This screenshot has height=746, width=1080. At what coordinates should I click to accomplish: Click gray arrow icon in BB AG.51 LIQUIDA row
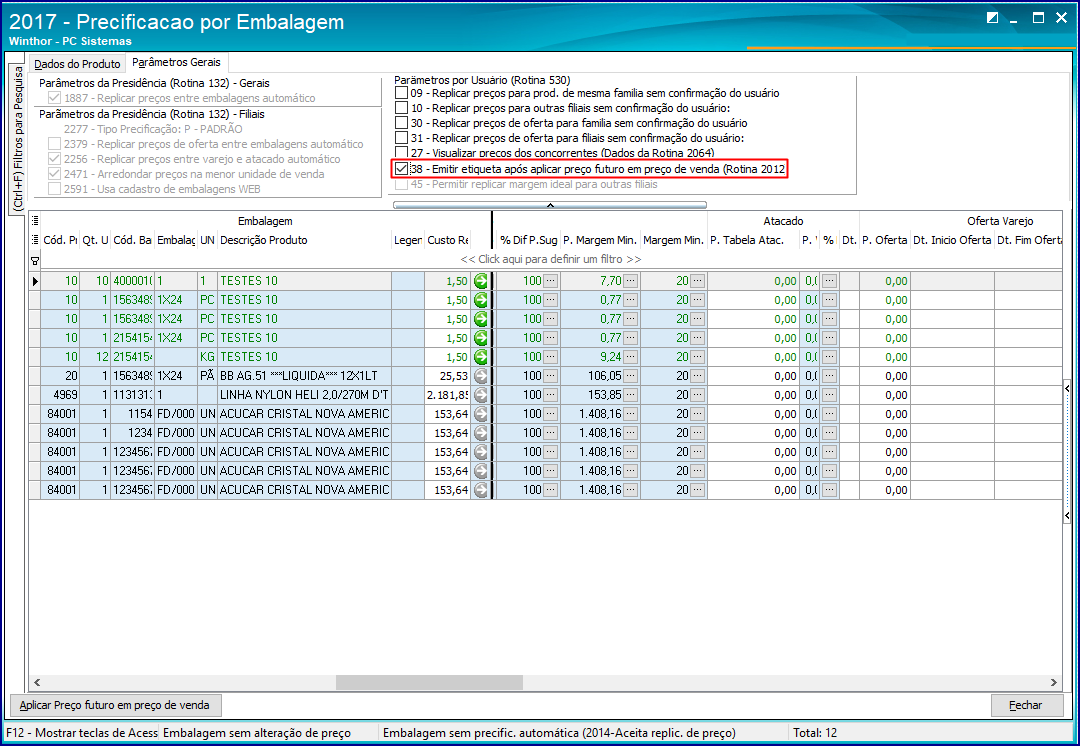[x=481, y=376]
